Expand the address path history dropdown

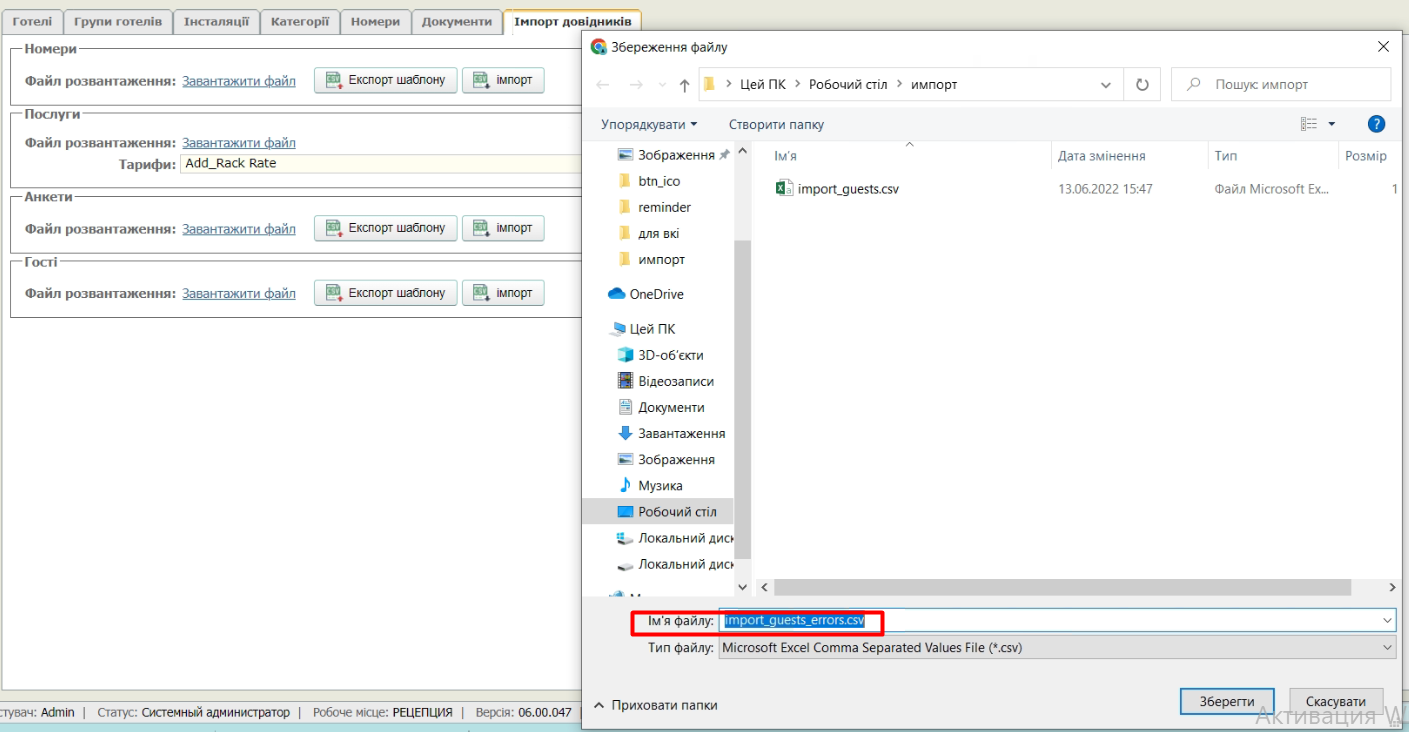tap(1105, 85)
